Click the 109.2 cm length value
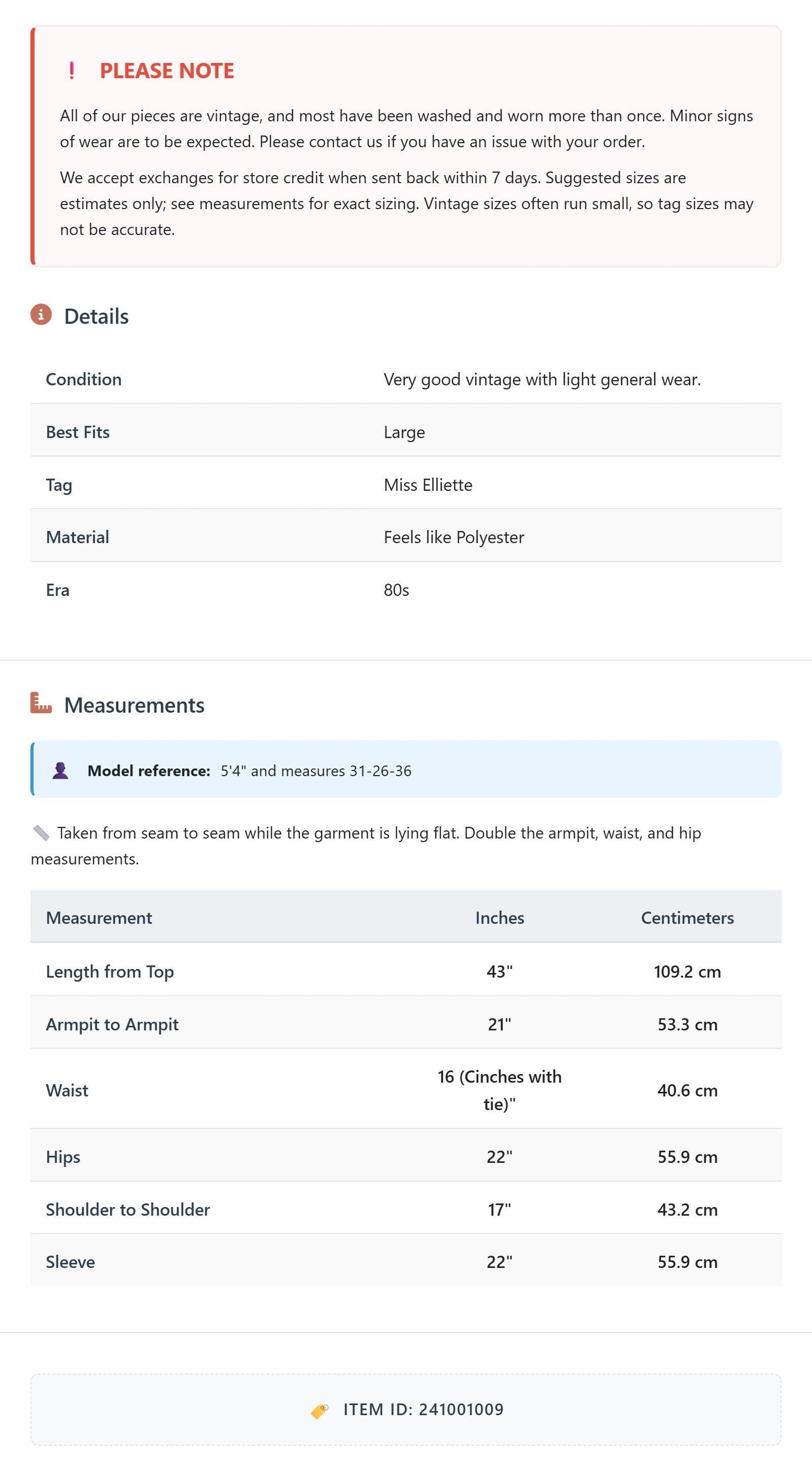Image resolution: width=812 pixels, height=1472 pixels. click(687, 971)
